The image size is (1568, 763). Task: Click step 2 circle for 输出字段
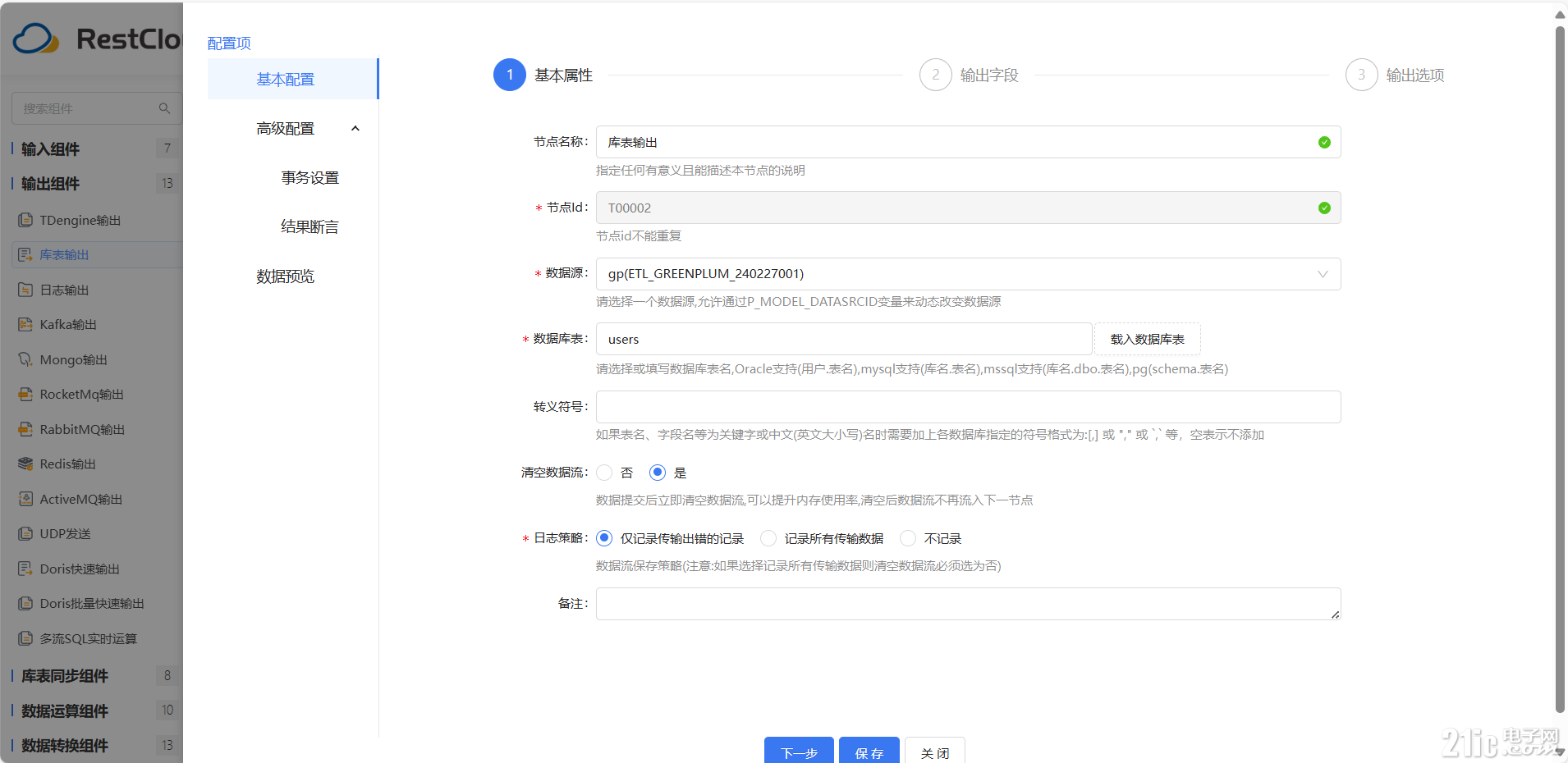pyautogui.click(x=935, y=75)
